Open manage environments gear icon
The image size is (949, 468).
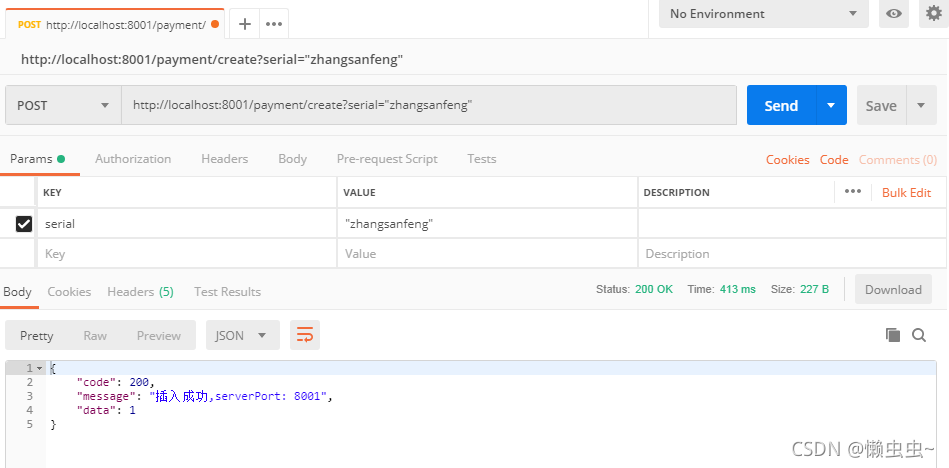(x=934, y=13)
